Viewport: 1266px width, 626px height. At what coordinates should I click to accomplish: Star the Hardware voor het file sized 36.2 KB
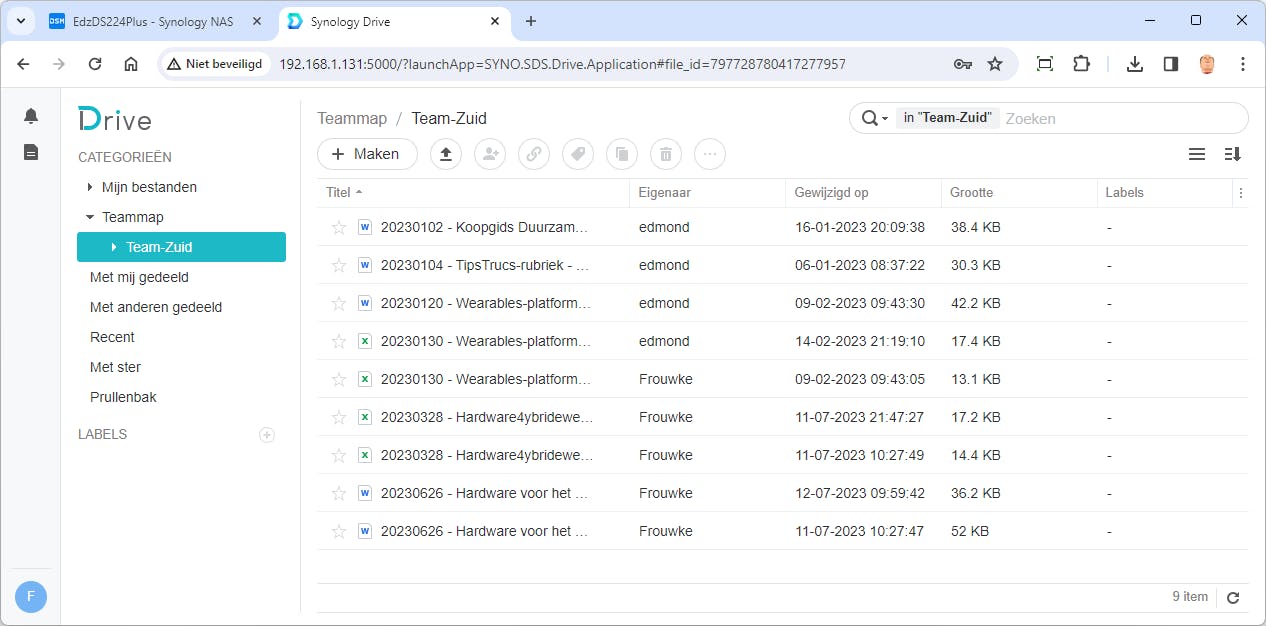pyautogui.click(x=339, y=493)
